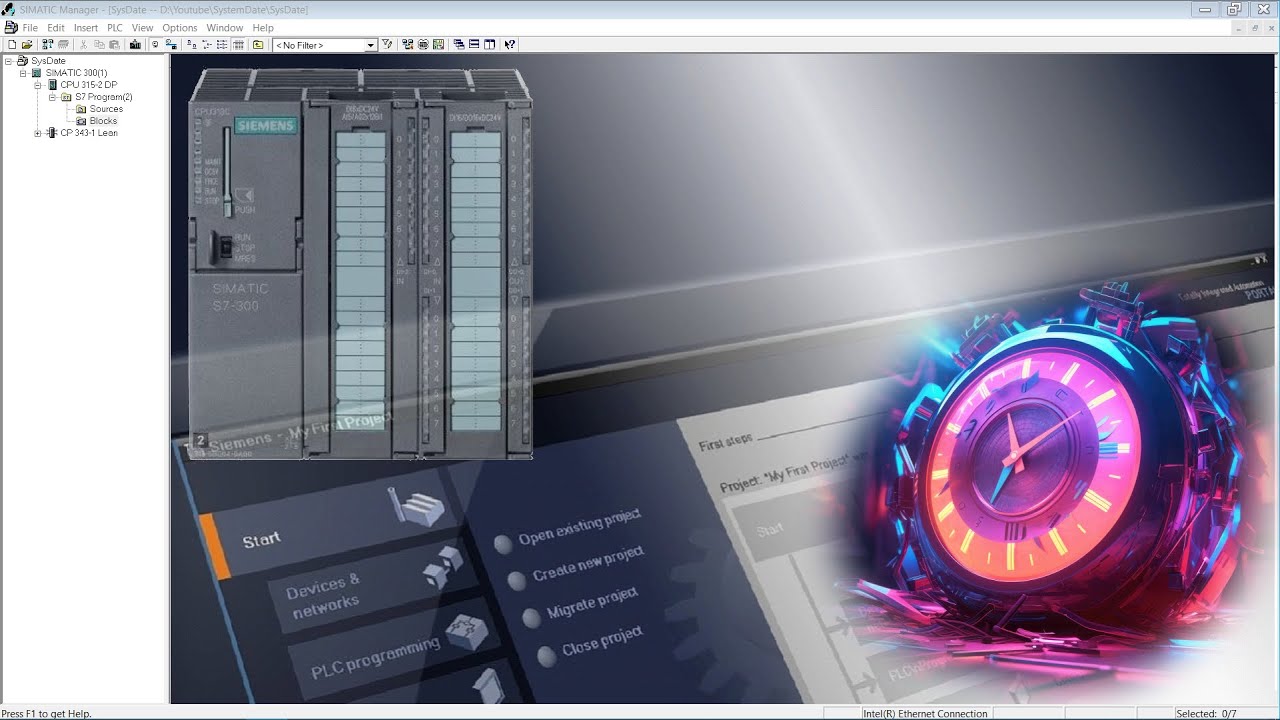Open the No Filter dropdown
The image size is (1280, 720).
(370, 45)
